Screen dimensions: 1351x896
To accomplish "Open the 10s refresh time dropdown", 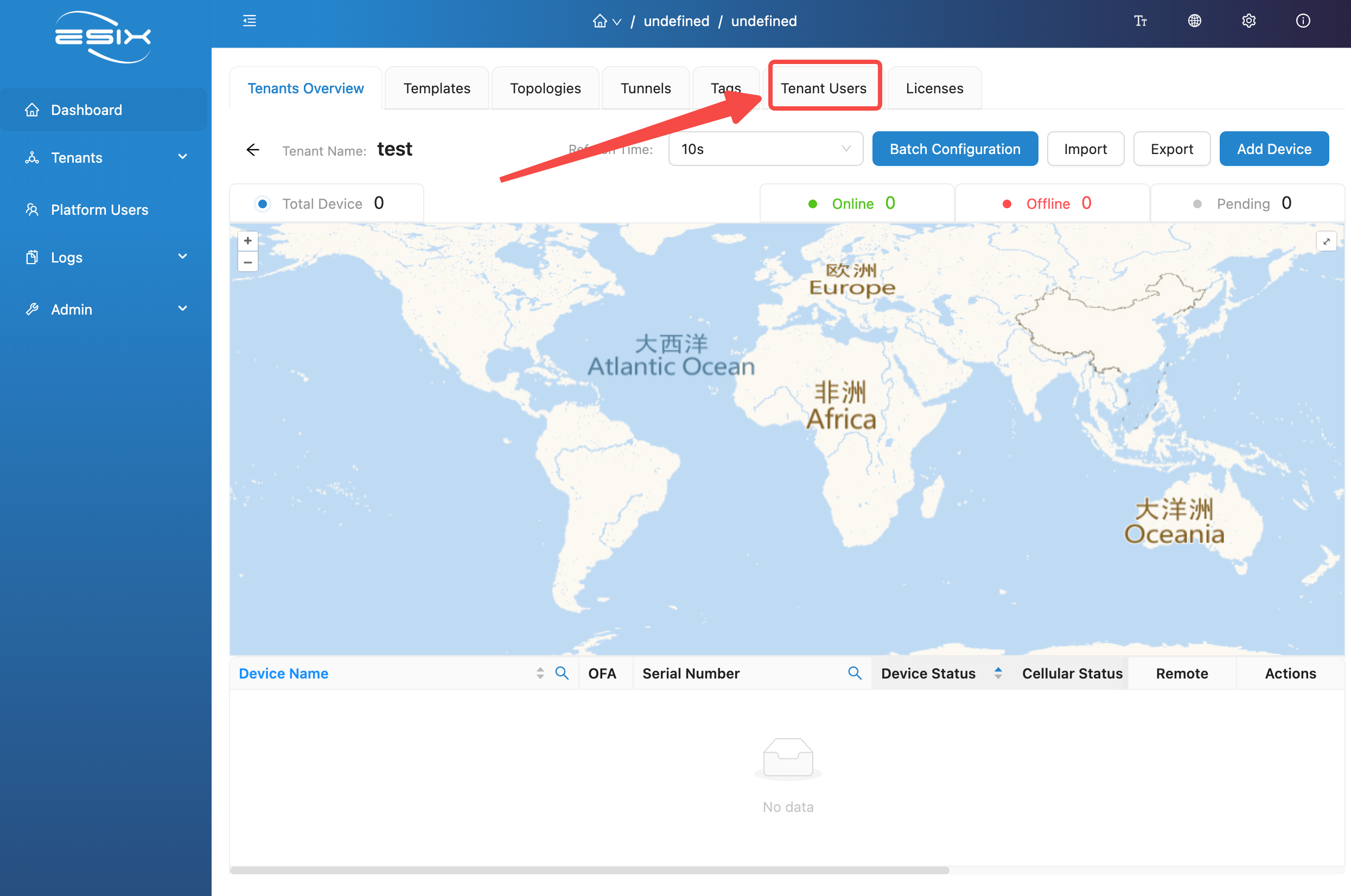I will tap(765, 149).
